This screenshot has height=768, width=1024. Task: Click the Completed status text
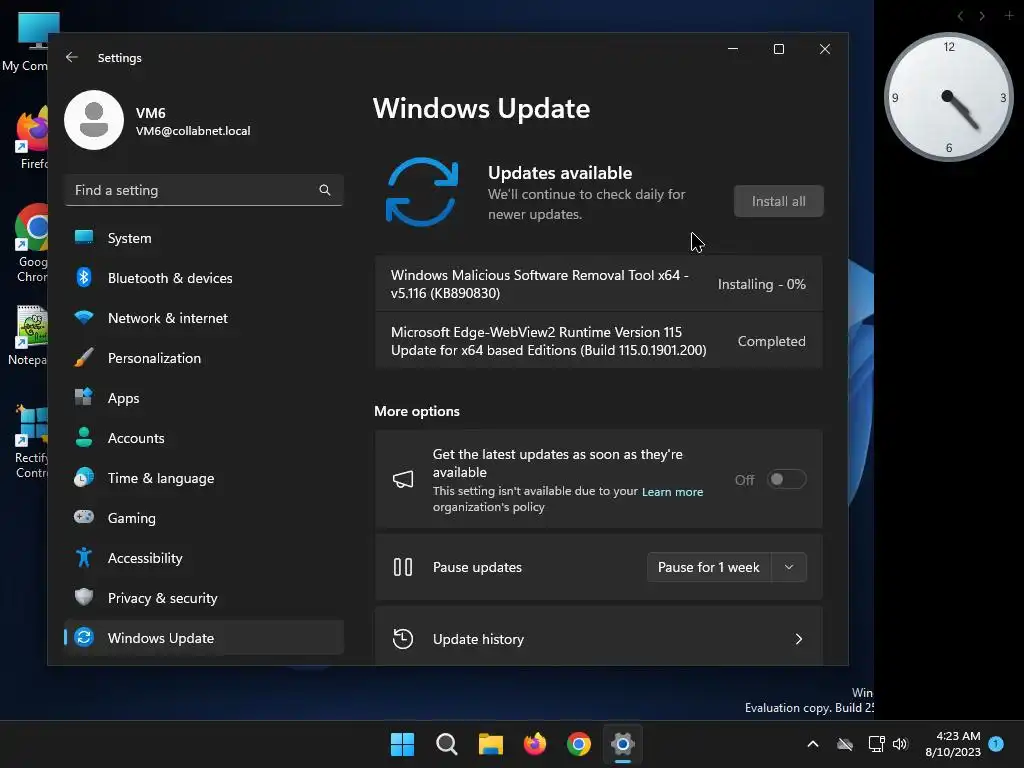[x=771, y=341]
